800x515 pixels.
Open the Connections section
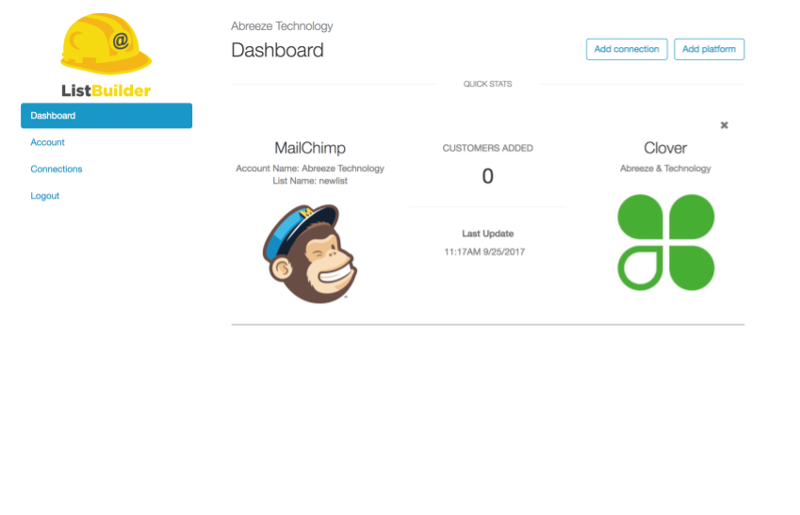tap(56, 169)
